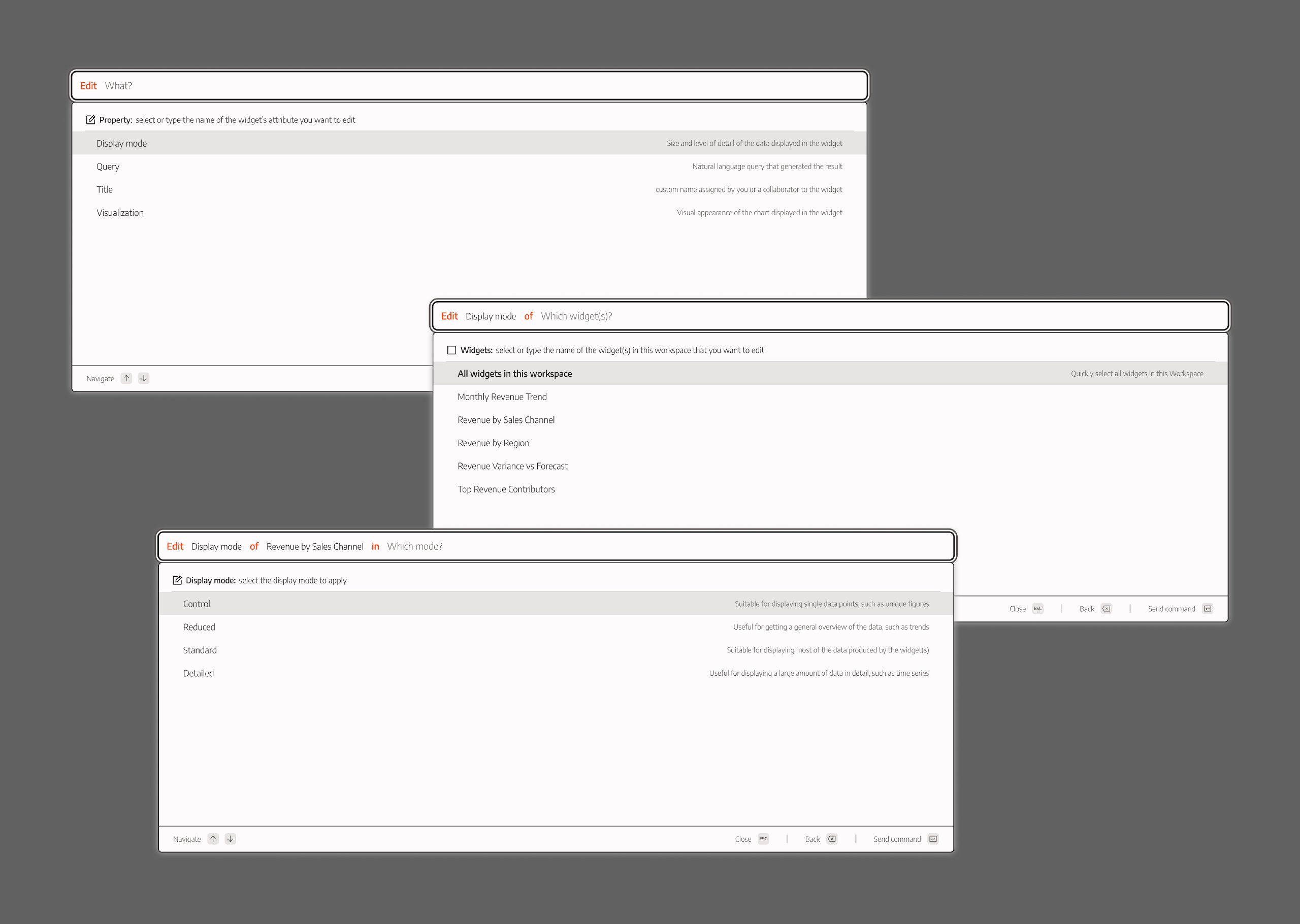Click the ESC icon in the widgets dialog footer
Image resolution: width=1300 pixels, height=924 pixels.
(x=1038, y=608)
